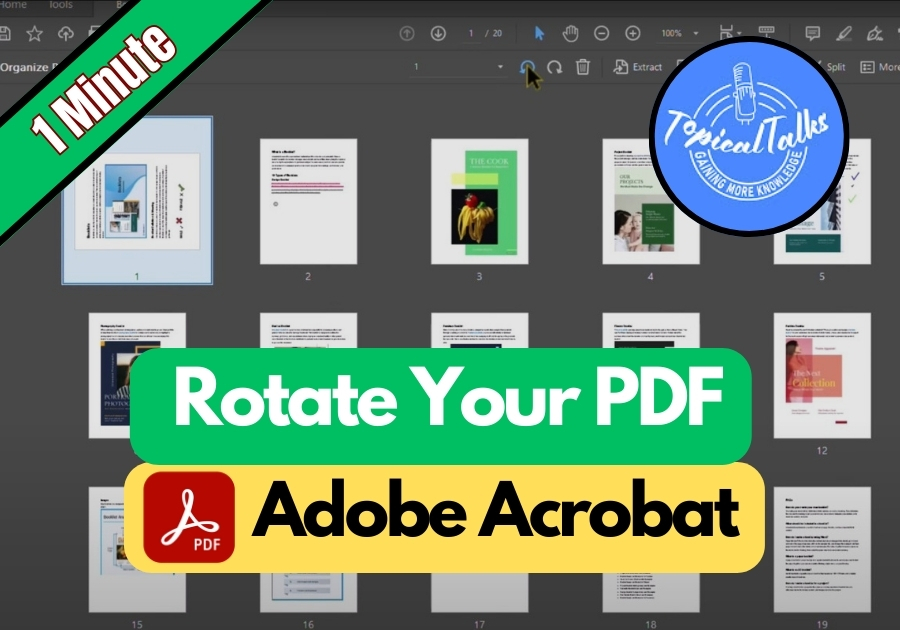900x630 pixels.
Task: Click the Split button
Action: pyautogui.click(x=835, y=67)
